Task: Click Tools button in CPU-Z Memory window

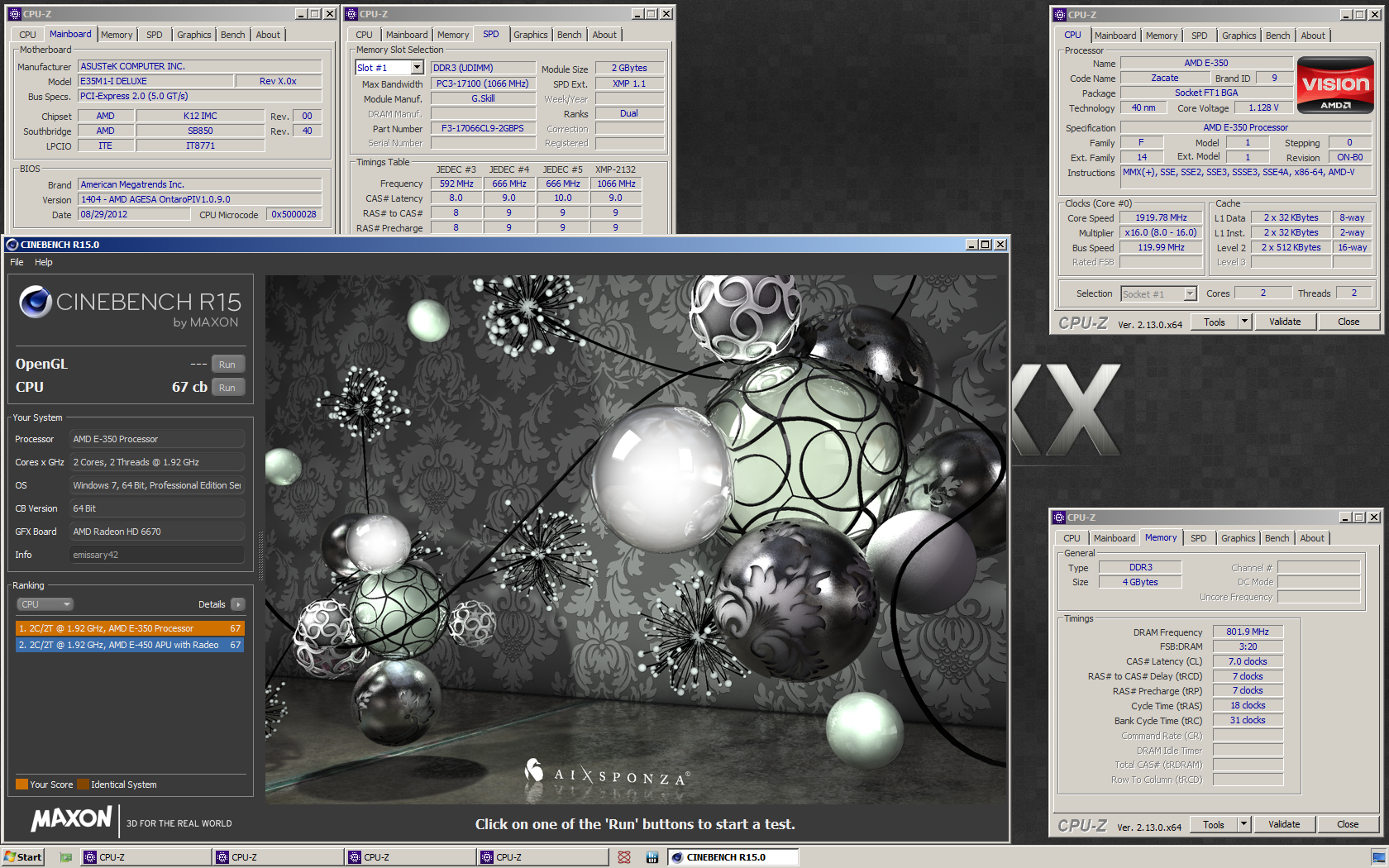Action: pos(1214,825)
